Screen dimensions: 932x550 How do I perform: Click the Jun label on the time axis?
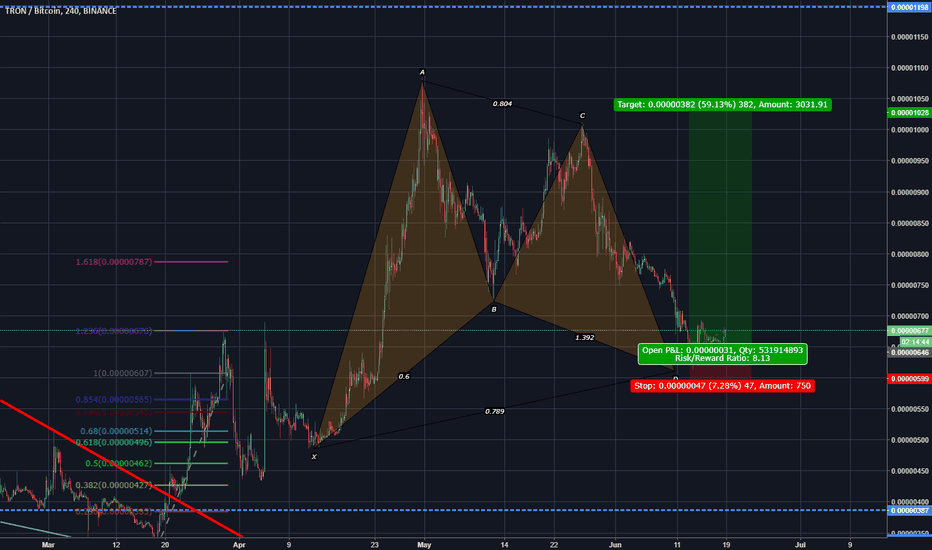point(615,544)
